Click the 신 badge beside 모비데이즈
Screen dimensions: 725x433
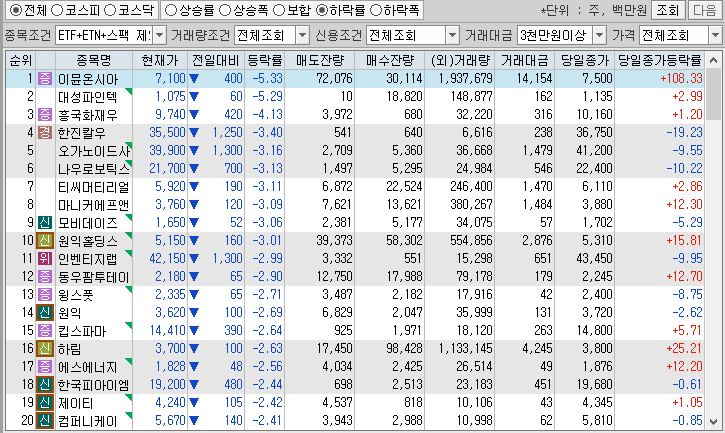(45, 223)
